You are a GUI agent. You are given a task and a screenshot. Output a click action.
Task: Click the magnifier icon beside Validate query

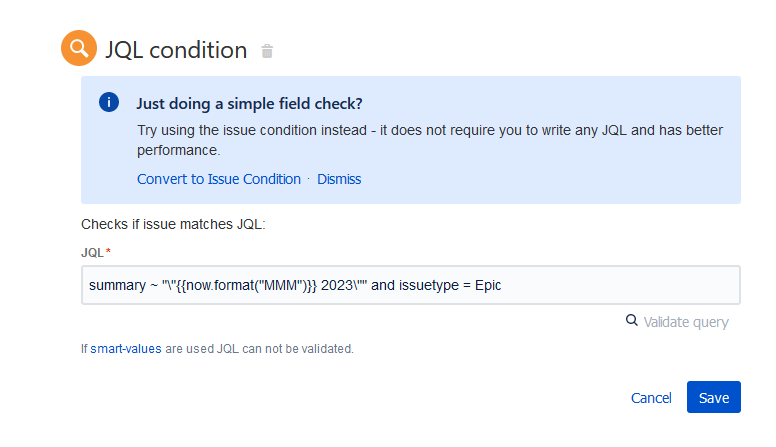click(x=631, y=321)
